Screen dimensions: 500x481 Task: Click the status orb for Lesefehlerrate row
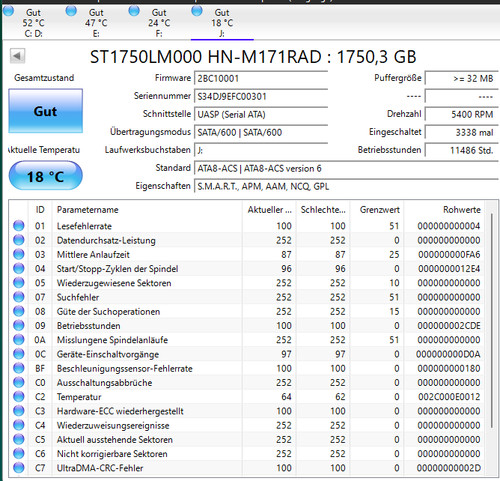pyautogui.click(x=19, y=226)
